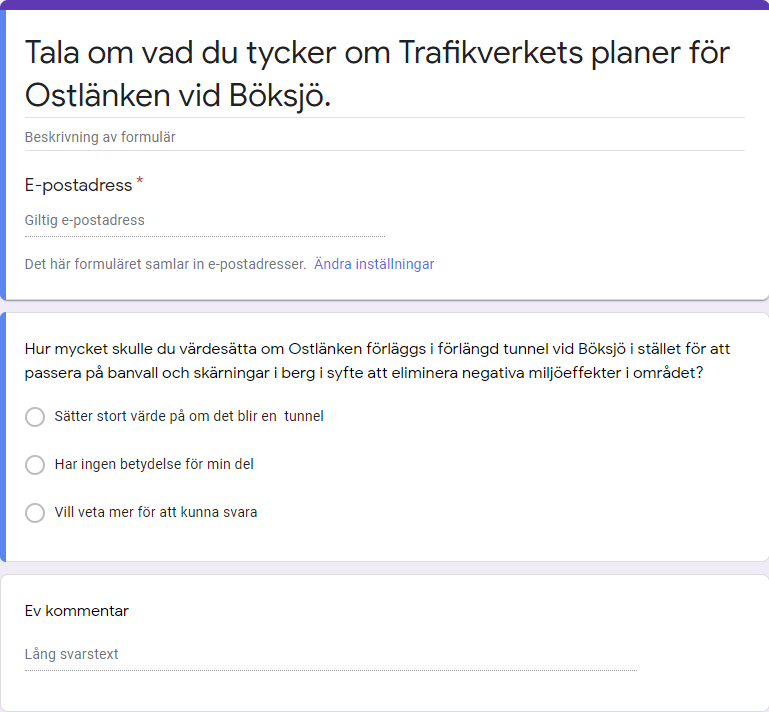
Task: Select the radio circle for 'Vill veta mer för att kunna svara'
Action: [x=35, y=512]
